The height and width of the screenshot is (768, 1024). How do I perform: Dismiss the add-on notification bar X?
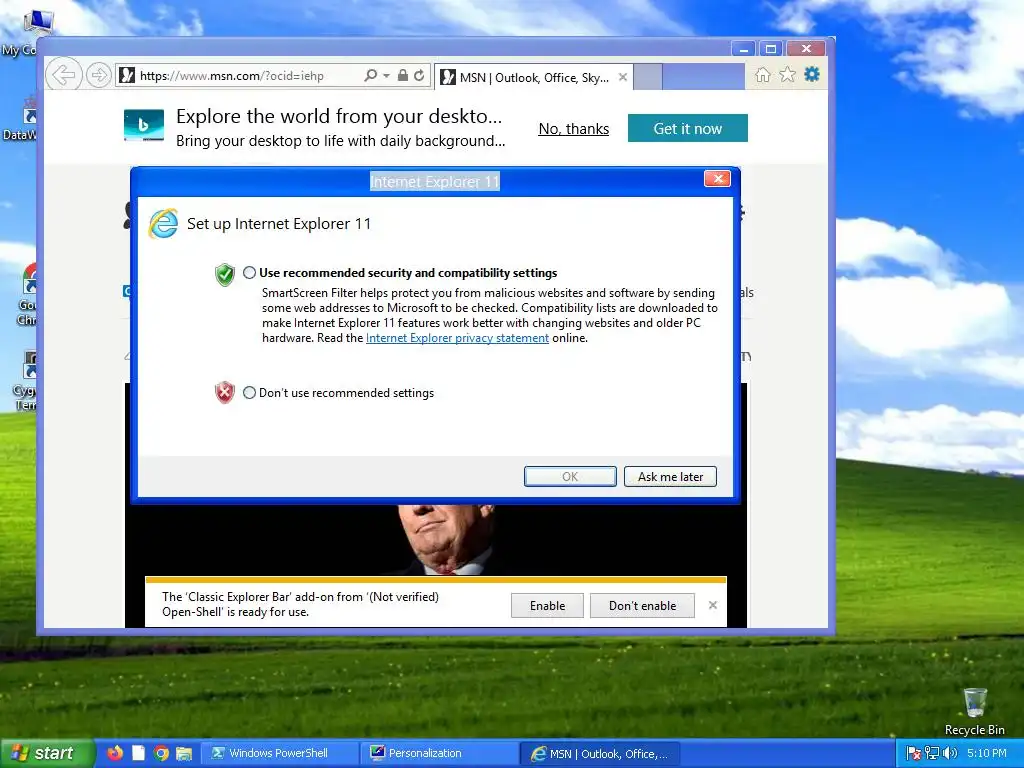click(x=713, y=605)
